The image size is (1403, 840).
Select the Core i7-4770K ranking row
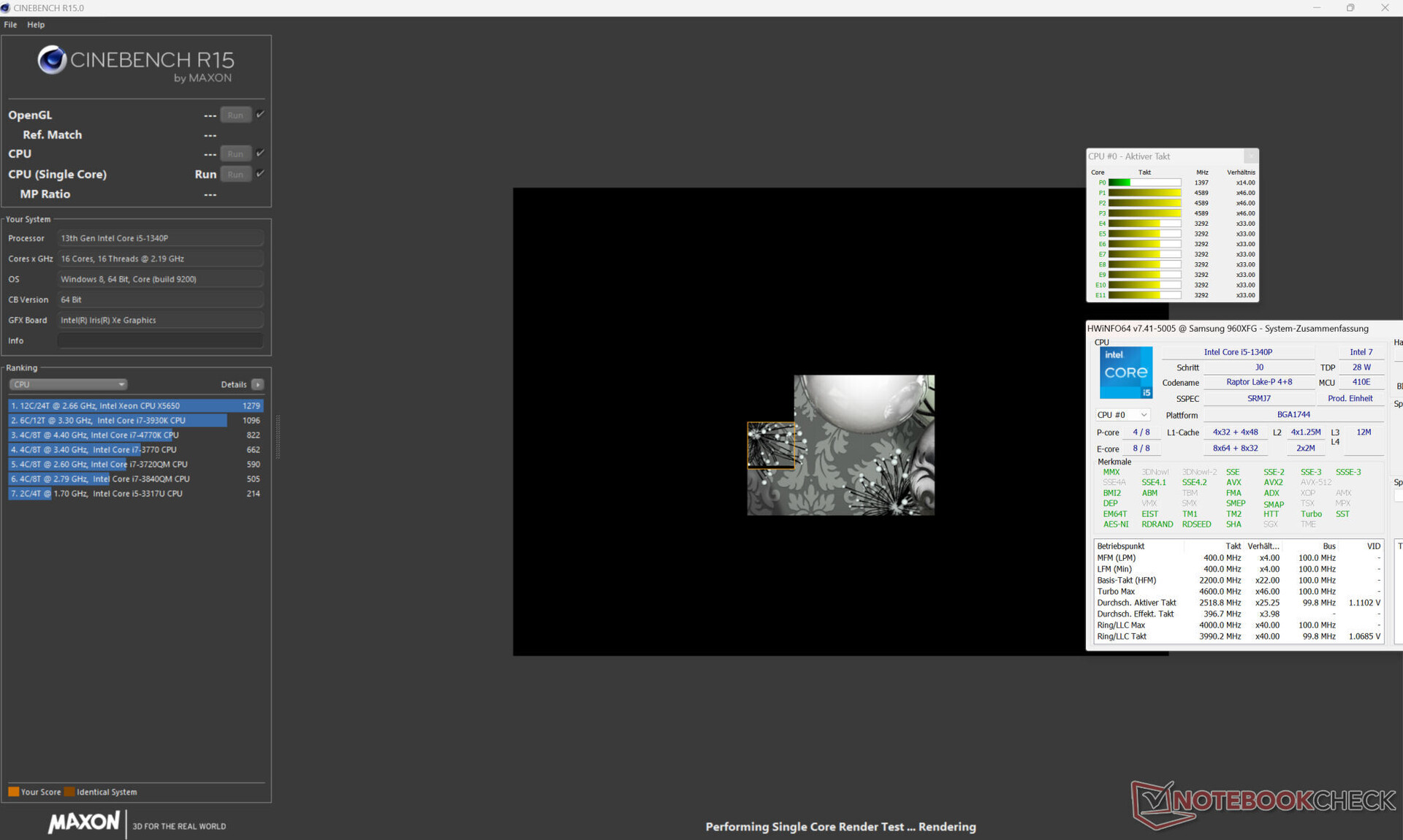(136, 435)
